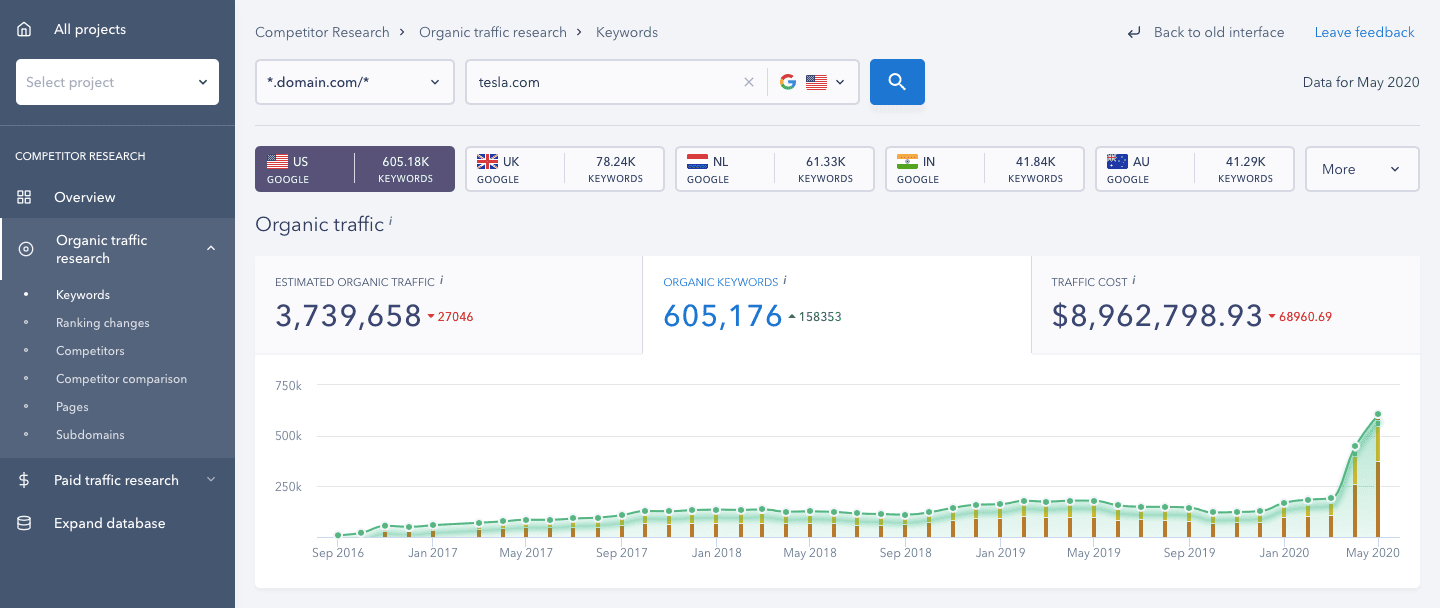Click the April 2020 chart data point
The height and width of the screenshot is (608, 1440).
pyautogui.click(x=1355, y=446)
